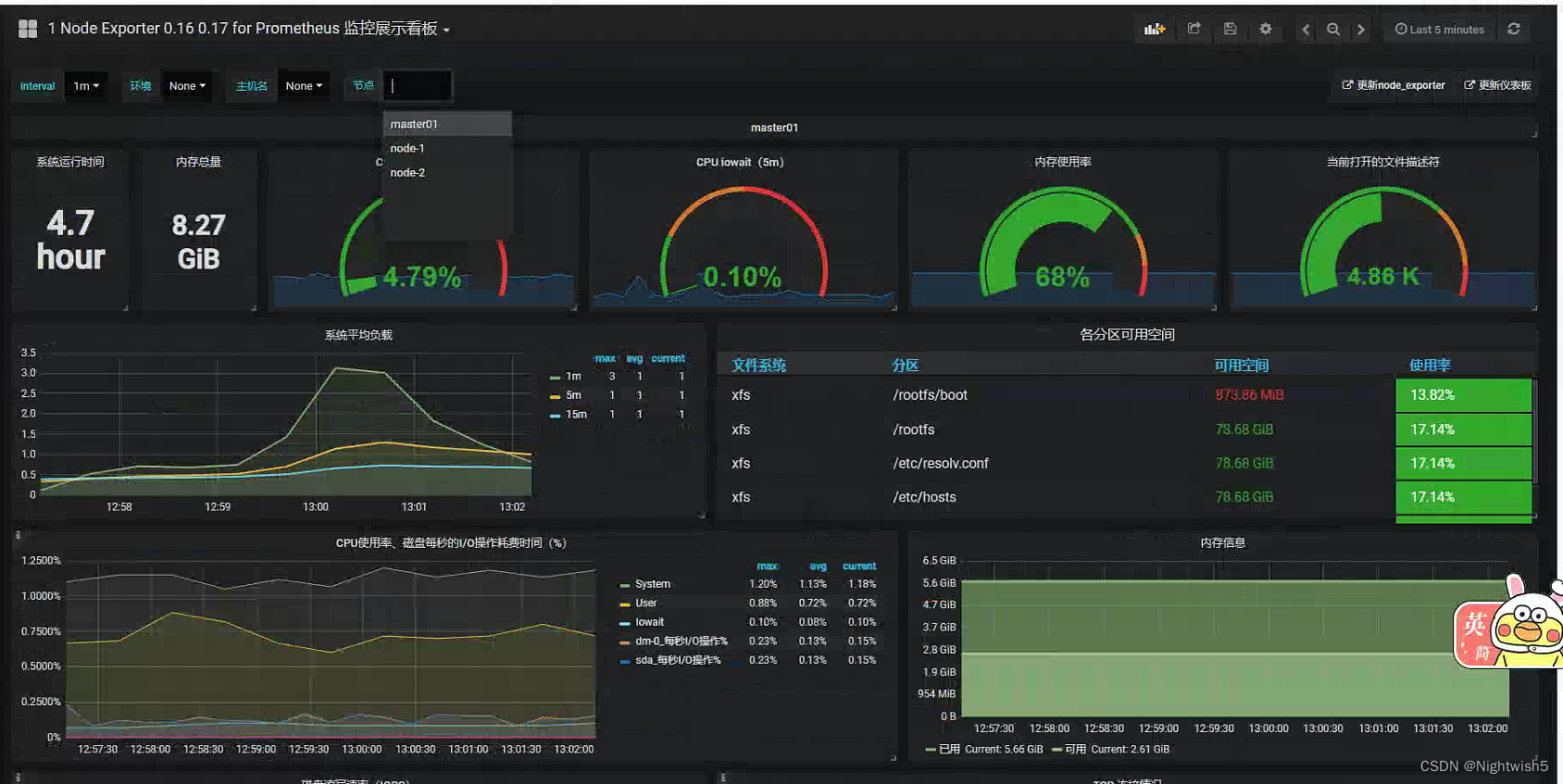
Task: Open the 更新node_exporter link
Action: (x=1394, y=85)
